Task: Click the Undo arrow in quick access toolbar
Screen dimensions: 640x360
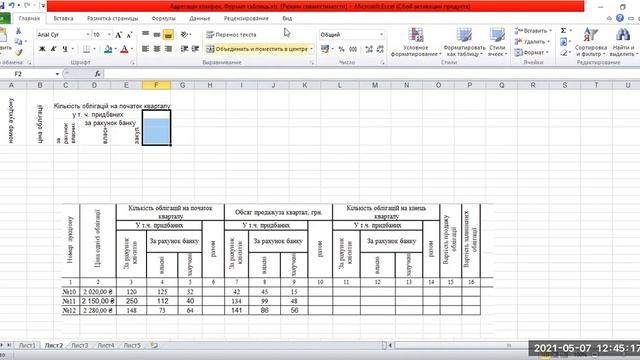Action: click(x=11, y=5)
